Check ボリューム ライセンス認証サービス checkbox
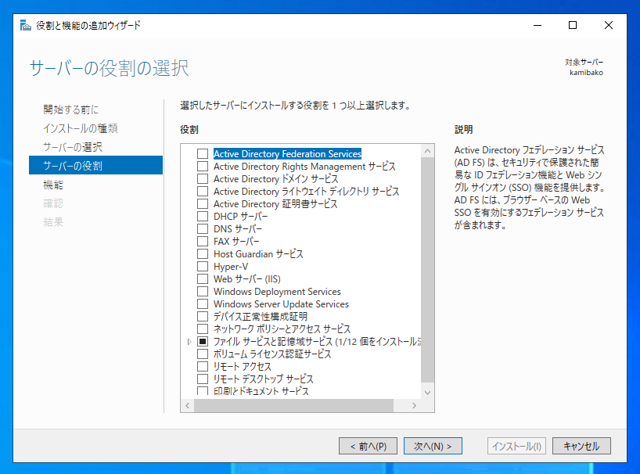The width and height of the screenshot is (640, 474). 202,354
